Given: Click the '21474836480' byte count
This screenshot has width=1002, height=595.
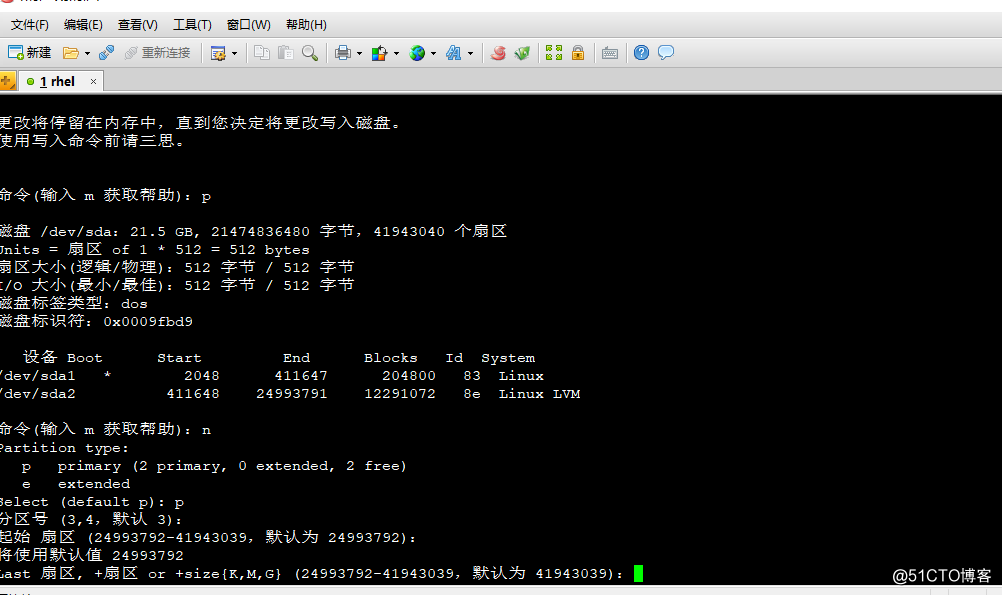Looking at the screenshot, I should [260, 231].
